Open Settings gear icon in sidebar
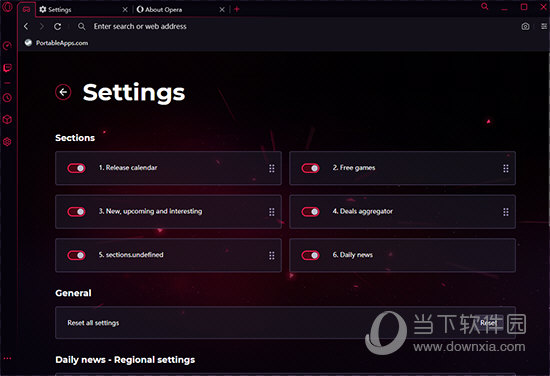 point(7,142)
